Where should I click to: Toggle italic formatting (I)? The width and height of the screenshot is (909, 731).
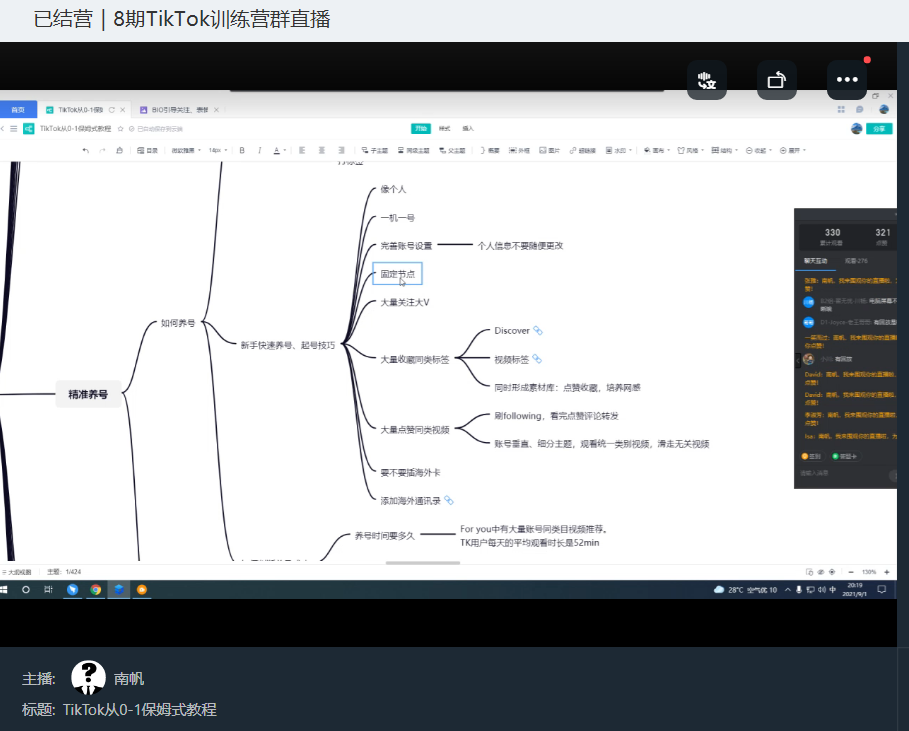pyautogui.click(x=259, y=150)
